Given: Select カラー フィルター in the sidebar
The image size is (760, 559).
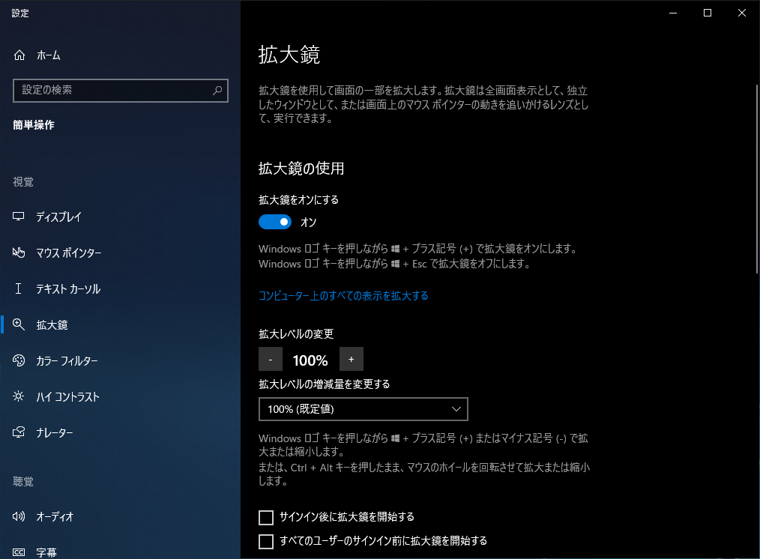Looking at the screenshot, I should [x=120, y=361].
